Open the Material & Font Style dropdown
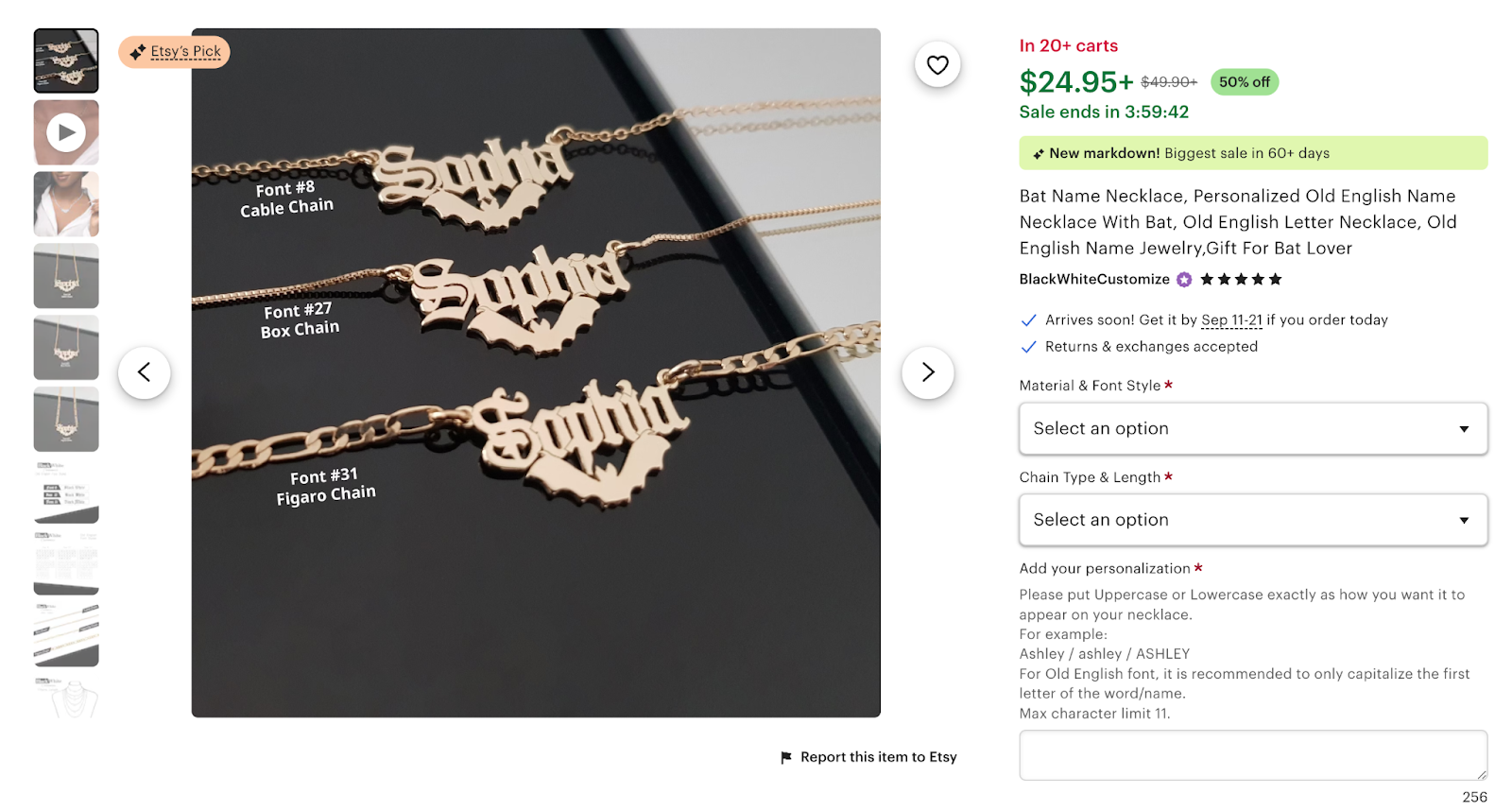 1253,428
